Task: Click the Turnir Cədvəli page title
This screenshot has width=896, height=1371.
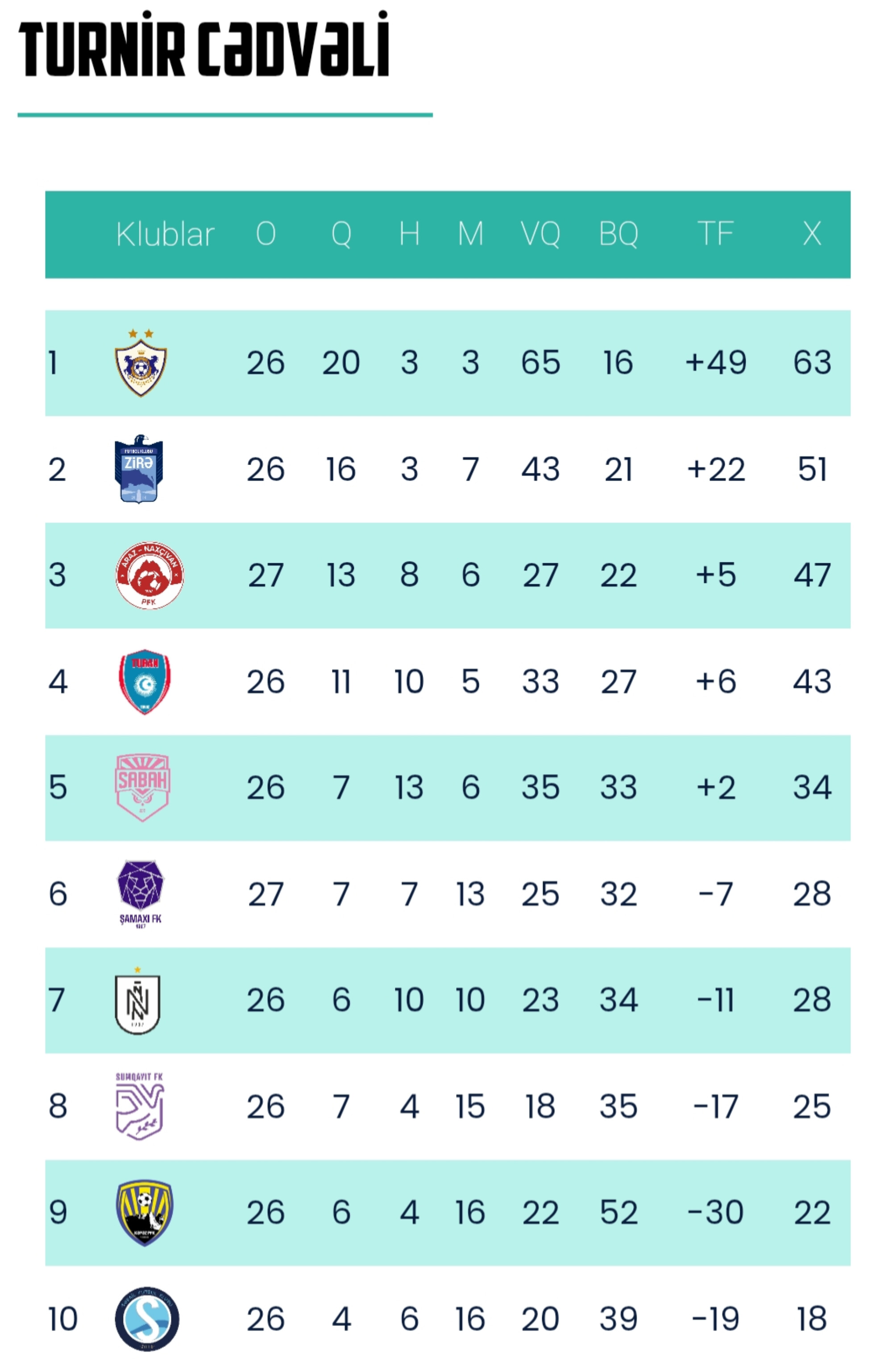Action: (x=204, y=45)
